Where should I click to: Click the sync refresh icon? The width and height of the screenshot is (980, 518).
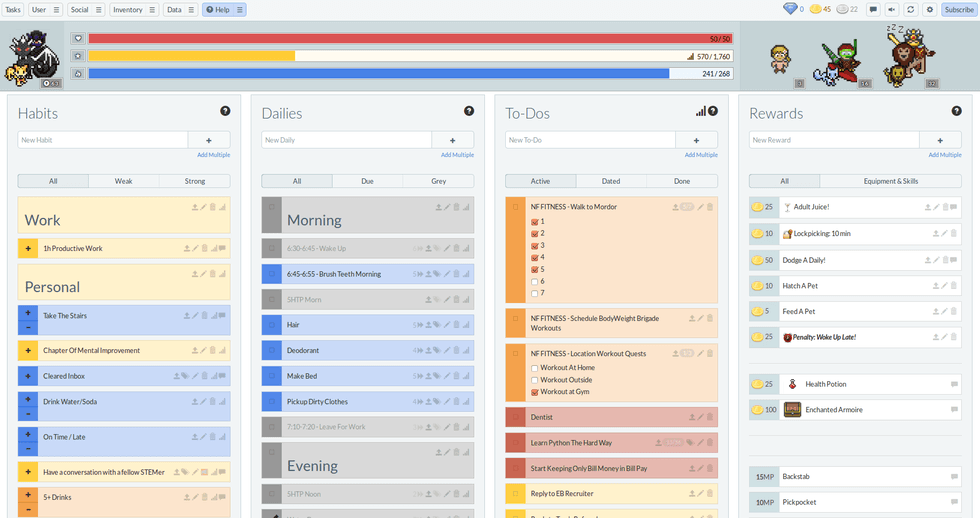click(x=910, y=9)
